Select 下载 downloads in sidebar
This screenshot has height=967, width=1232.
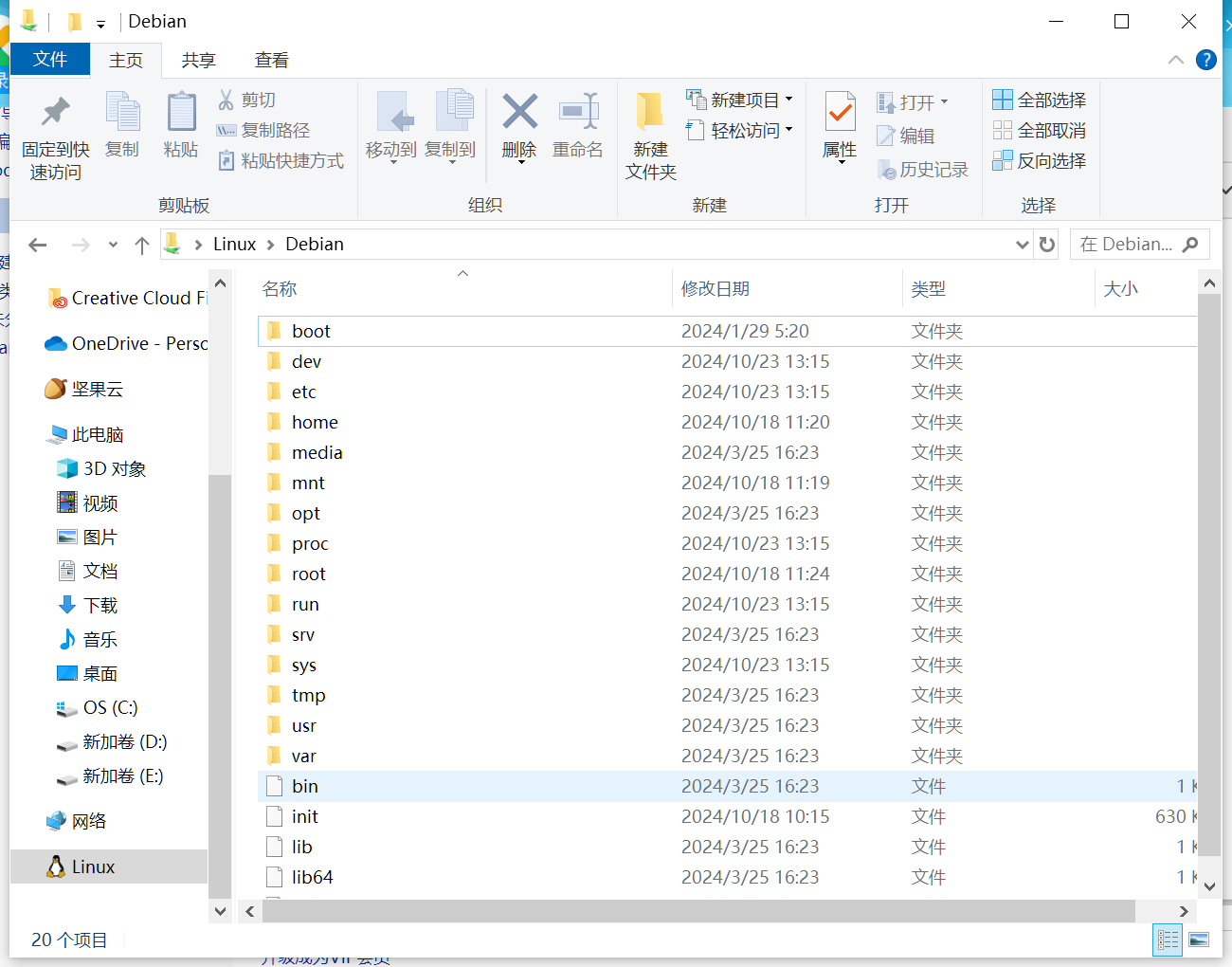pyautogui.click(x=88, y=605)
